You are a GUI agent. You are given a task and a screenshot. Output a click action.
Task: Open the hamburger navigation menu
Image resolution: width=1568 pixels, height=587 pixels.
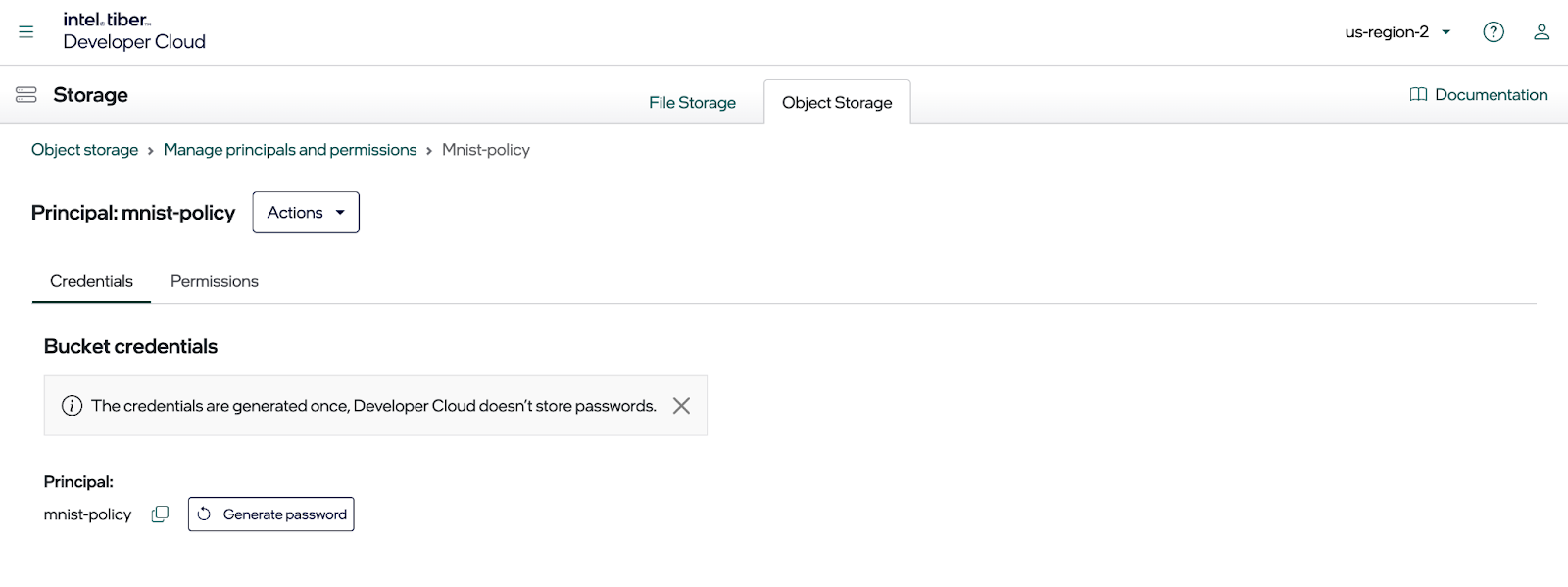click(26, 32)
